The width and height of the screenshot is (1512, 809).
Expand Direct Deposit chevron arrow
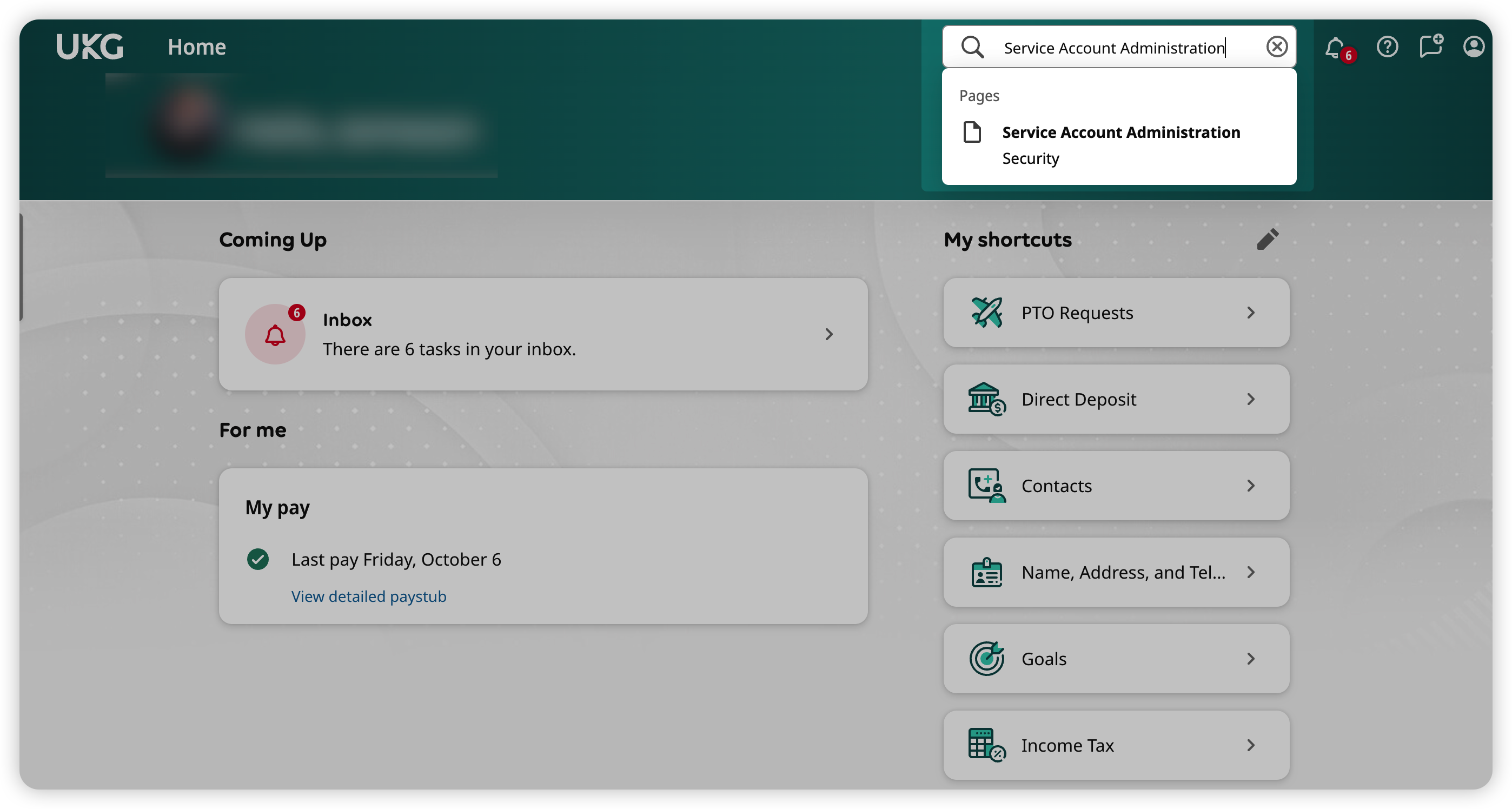[x=1251, y=399]
